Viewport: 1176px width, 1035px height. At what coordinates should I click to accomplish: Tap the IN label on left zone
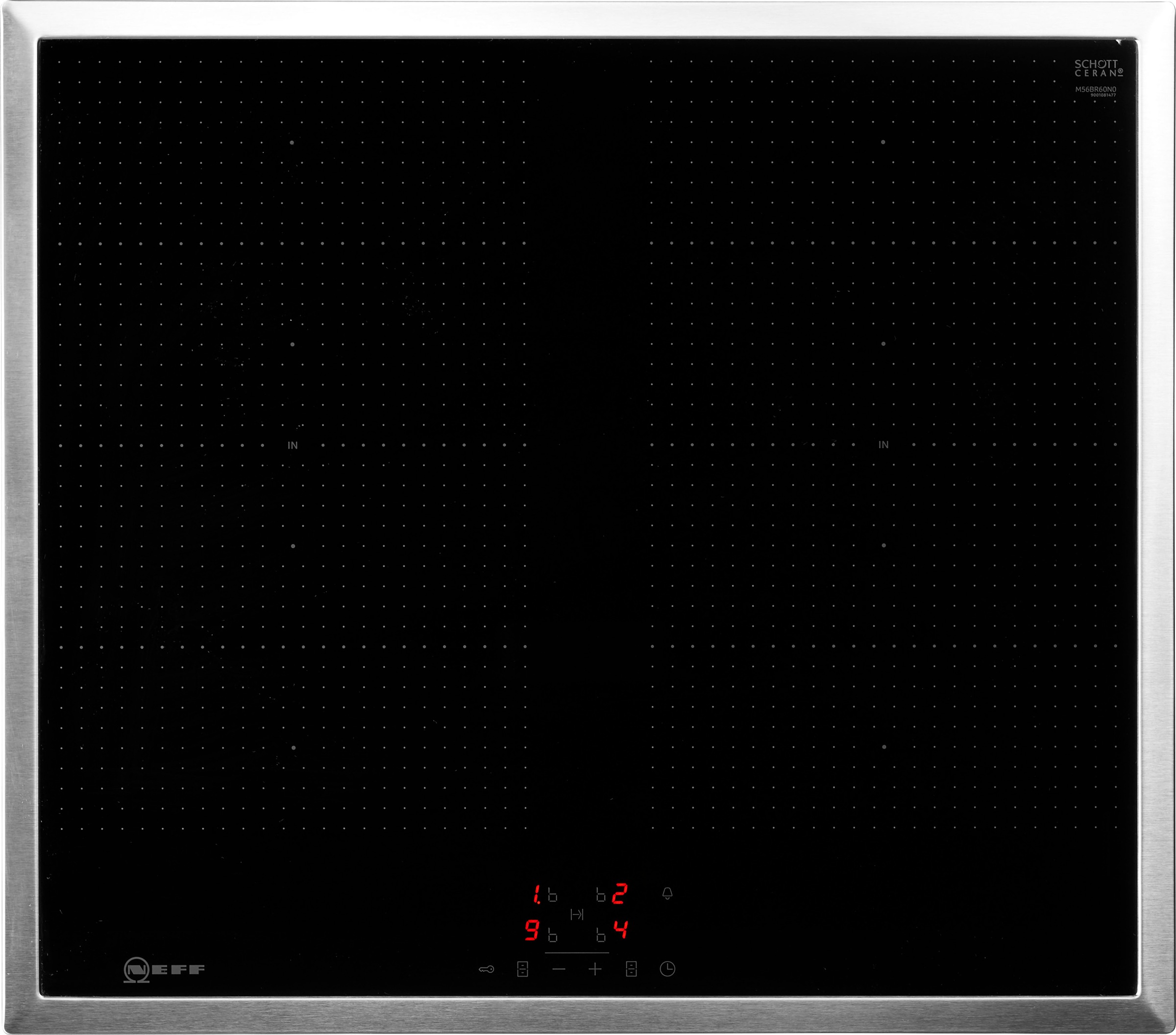293,445
